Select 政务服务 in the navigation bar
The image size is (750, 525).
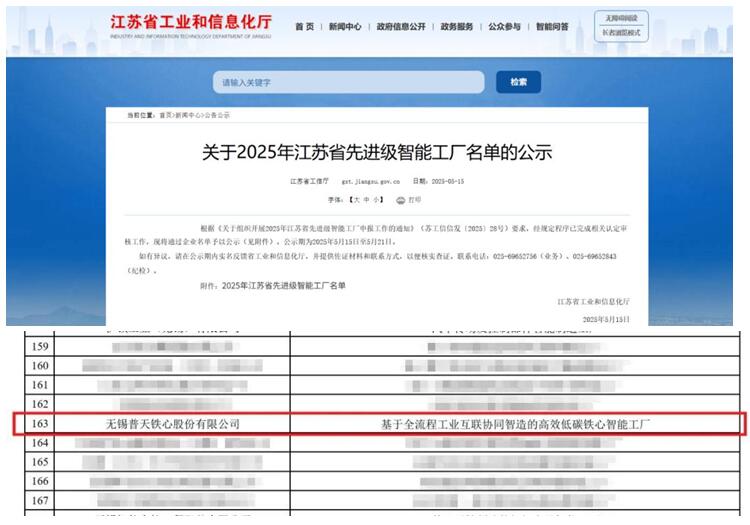(x=457, y=27)
